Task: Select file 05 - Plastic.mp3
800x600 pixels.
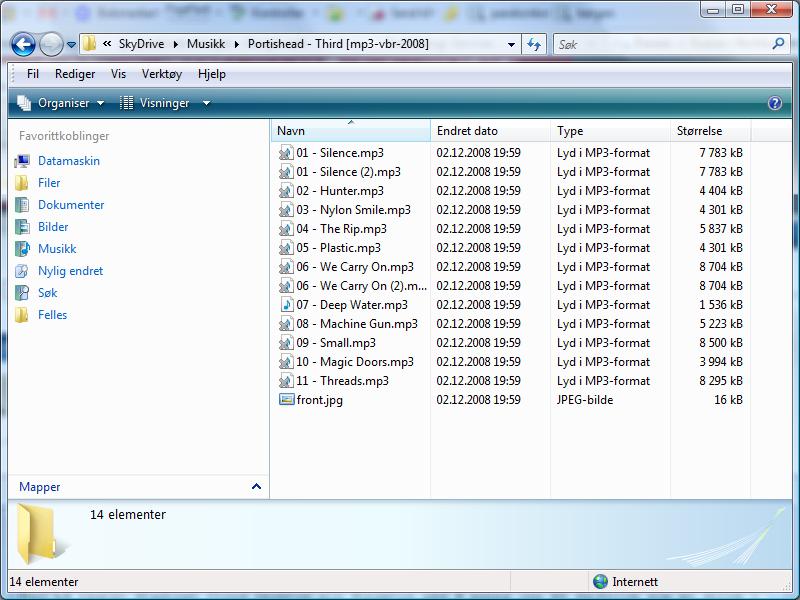Action: click(338, 248)
